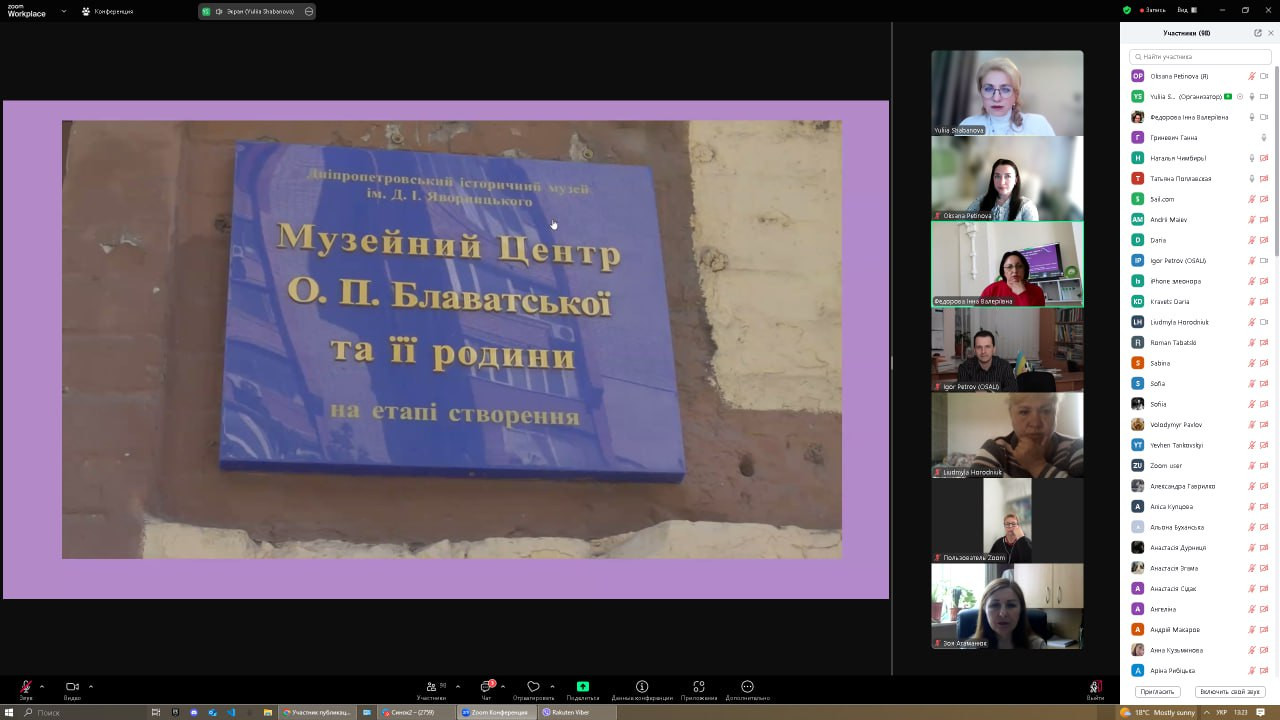Image resolution: width=1280 pixels, height=720 pixels.
Task: Expand chat options arrow in toolbar
Action: click(502, 686)
